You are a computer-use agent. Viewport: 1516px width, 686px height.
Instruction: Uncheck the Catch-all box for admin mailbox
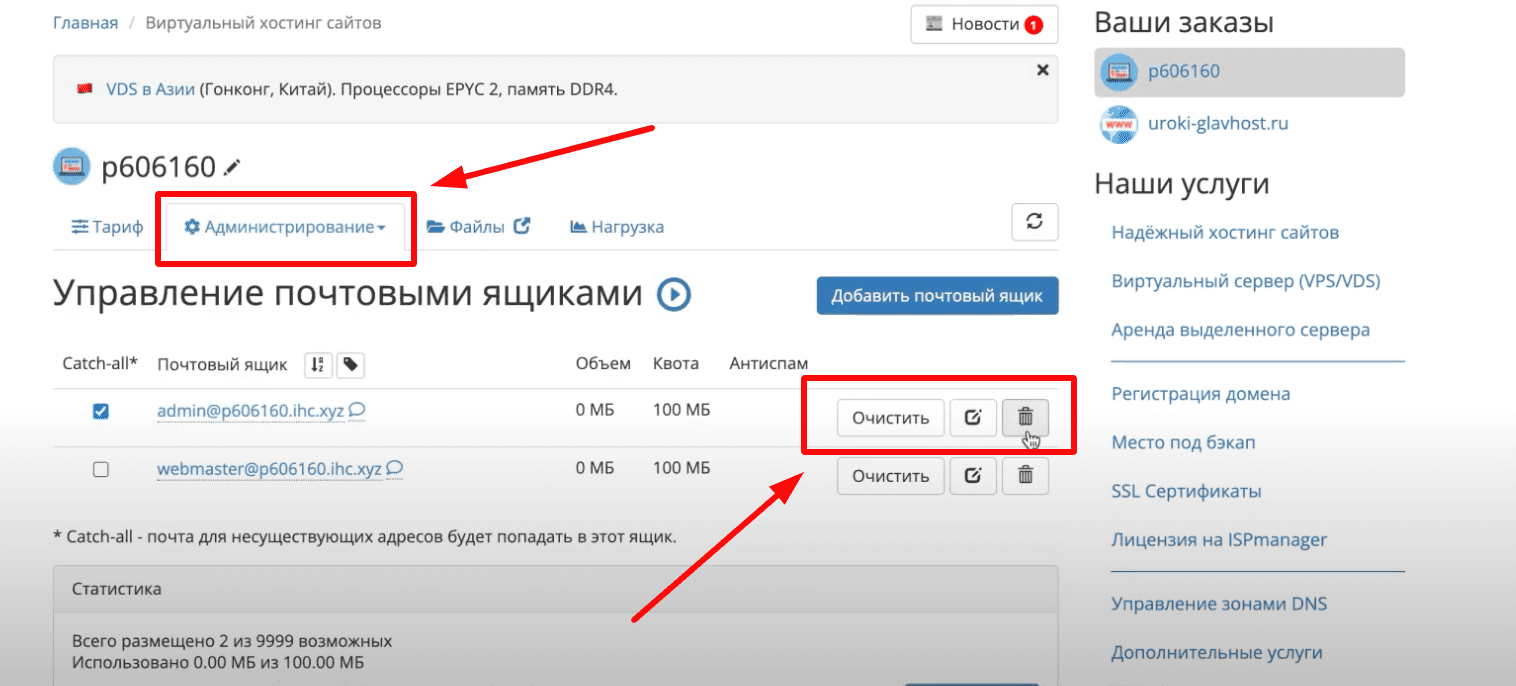(100, 410)
